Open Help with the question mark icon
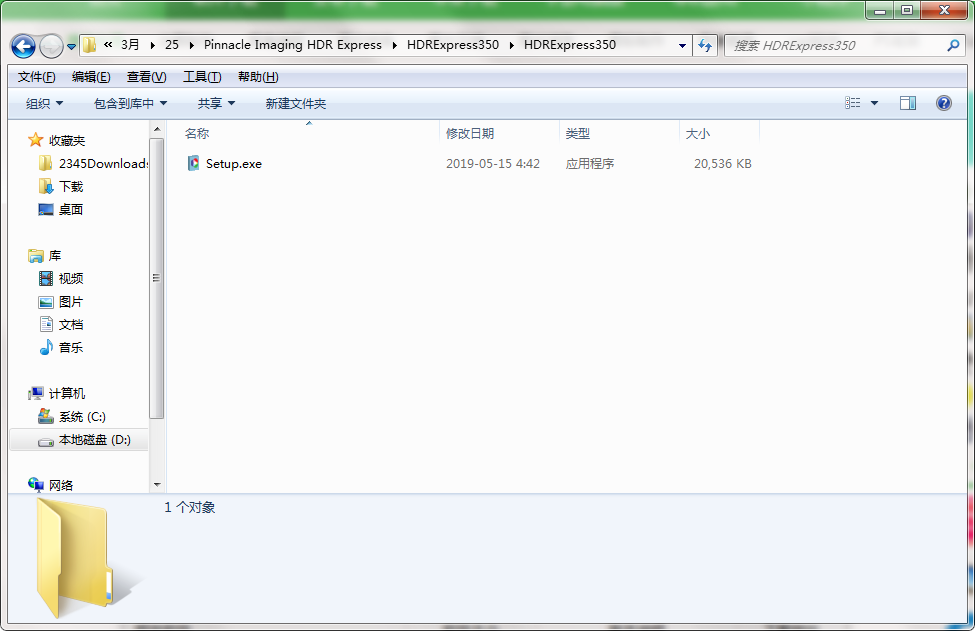The height and width of the screenshot is (631, 975). pos(943,103)
